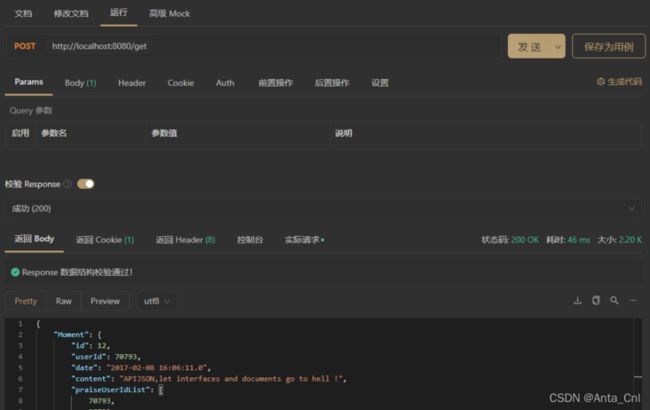Click the green check validation icon
650x410 pixels.
(x=15, y=272)
